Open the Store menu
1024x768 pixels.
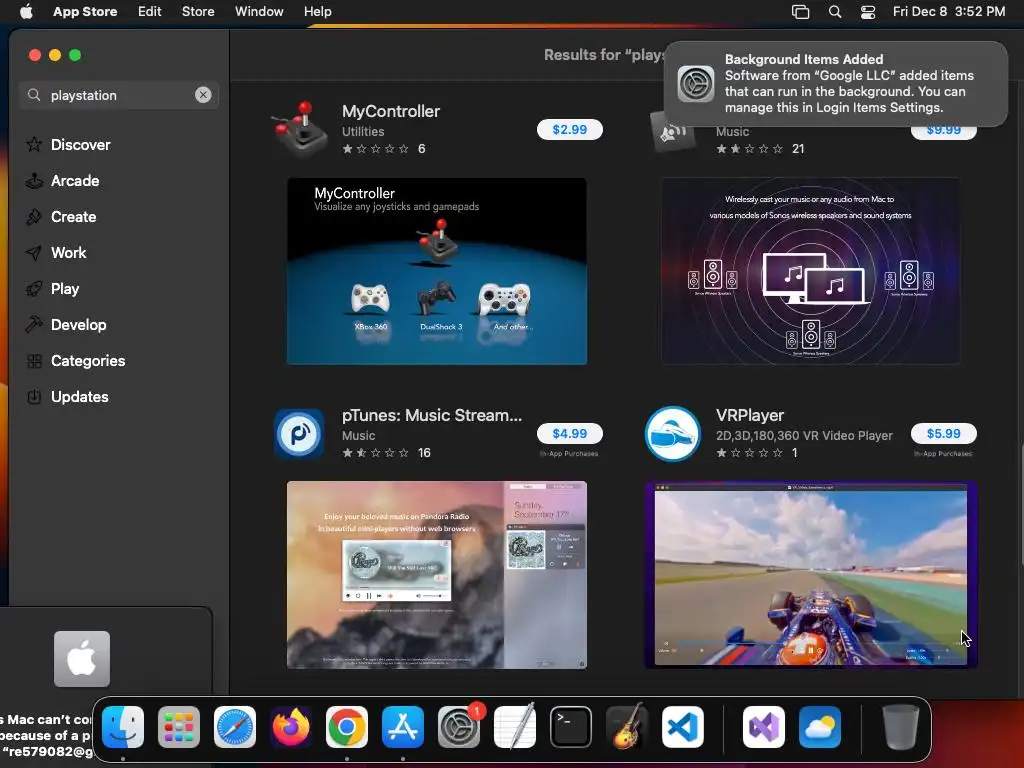pyautogui.click(x=198, y=11)
